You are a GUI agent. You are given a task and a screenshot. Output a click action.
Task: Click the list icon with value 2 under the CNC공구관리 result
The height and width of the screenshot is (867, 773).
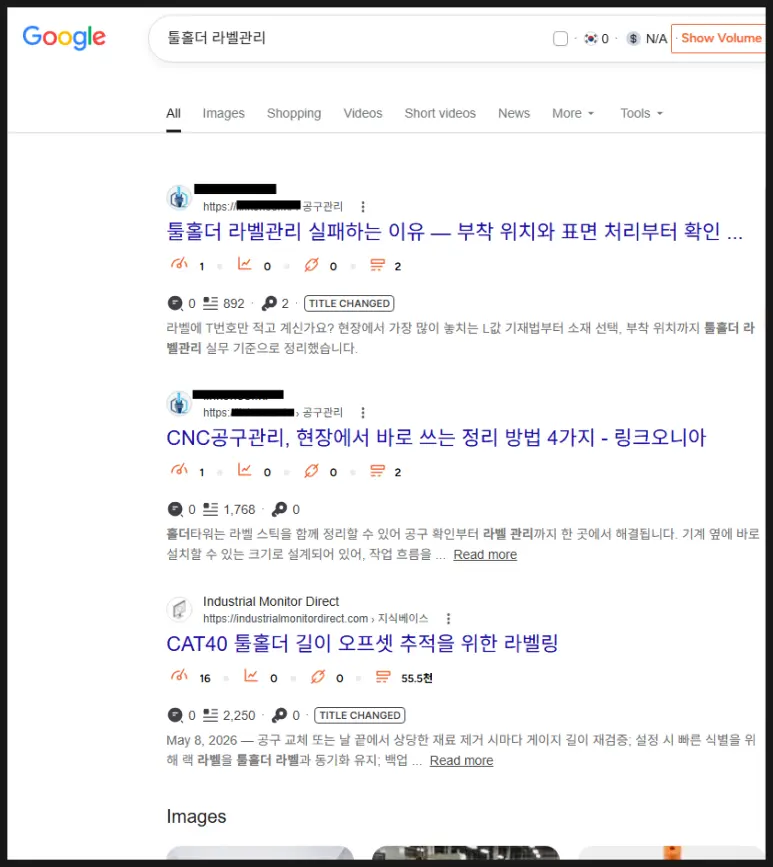(377, 471)
